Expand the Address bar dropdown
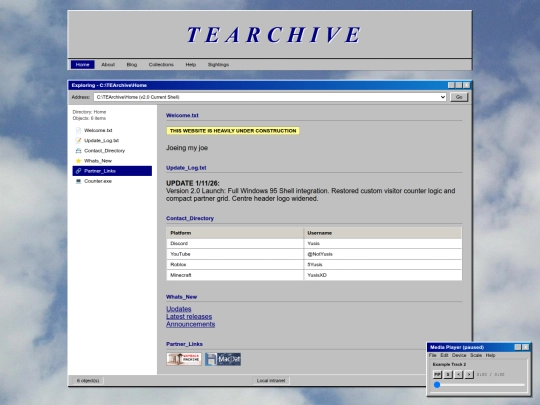The image size is (540, 405). click(x=443, y=97)
